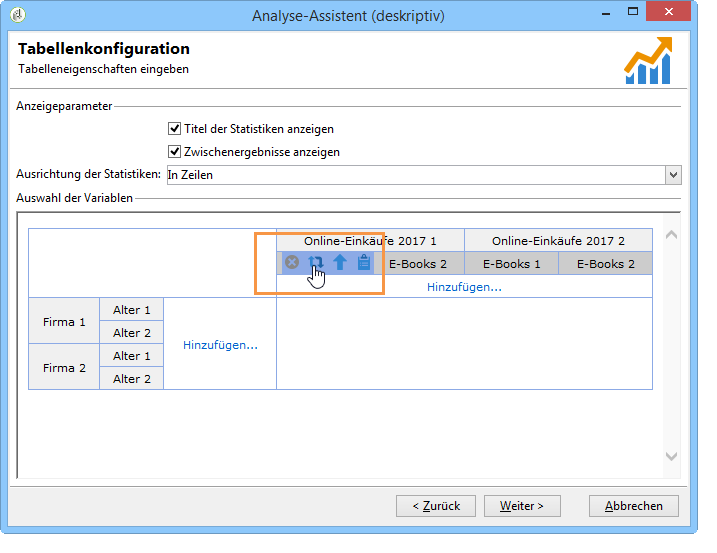Open the 'Ausrichtung der Statistiken' dropdown arrow
The width and height of the screenshot is (717, 553).
click(673, 175)
